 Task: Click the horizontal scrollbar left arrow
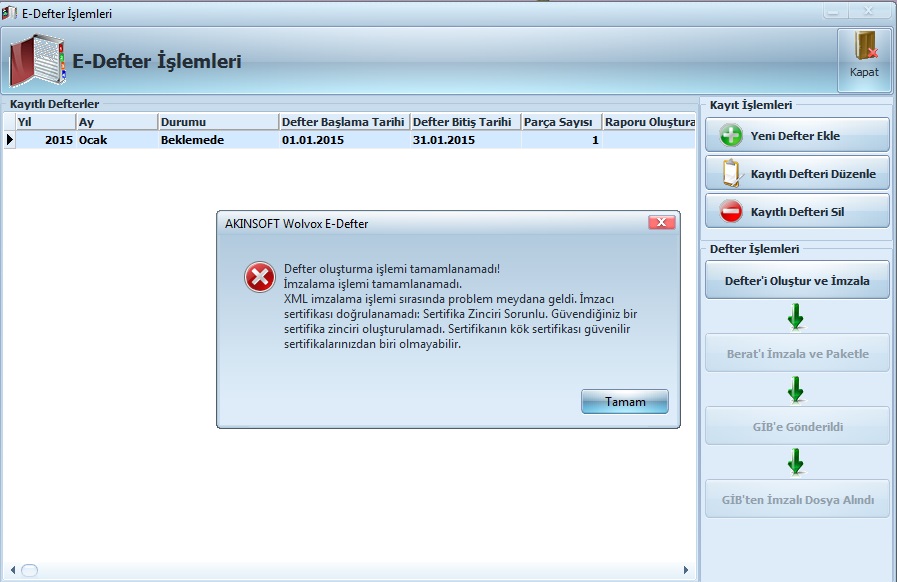(13, 570)
